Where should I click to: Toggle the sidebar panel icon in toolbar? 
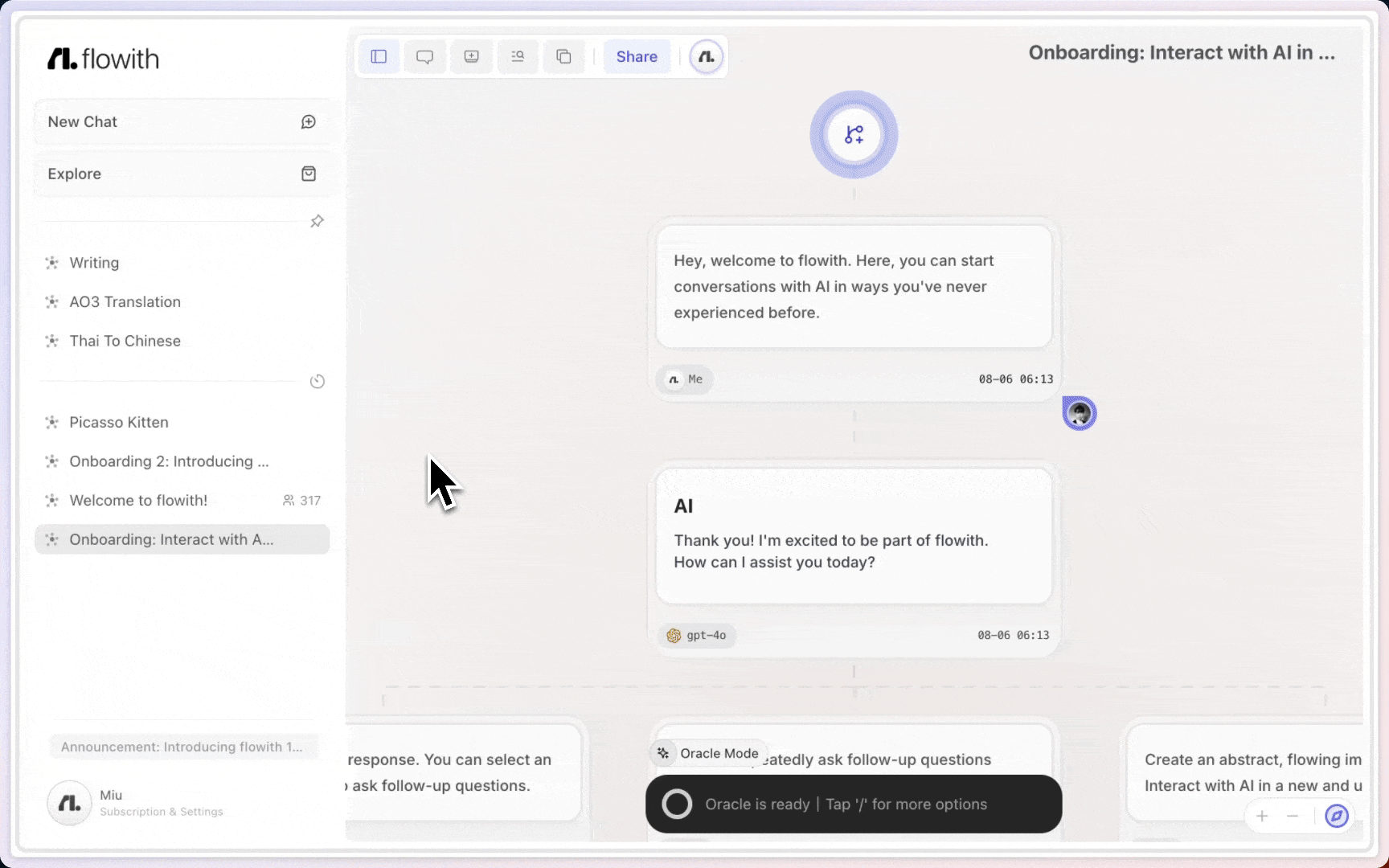pos(379,56)
